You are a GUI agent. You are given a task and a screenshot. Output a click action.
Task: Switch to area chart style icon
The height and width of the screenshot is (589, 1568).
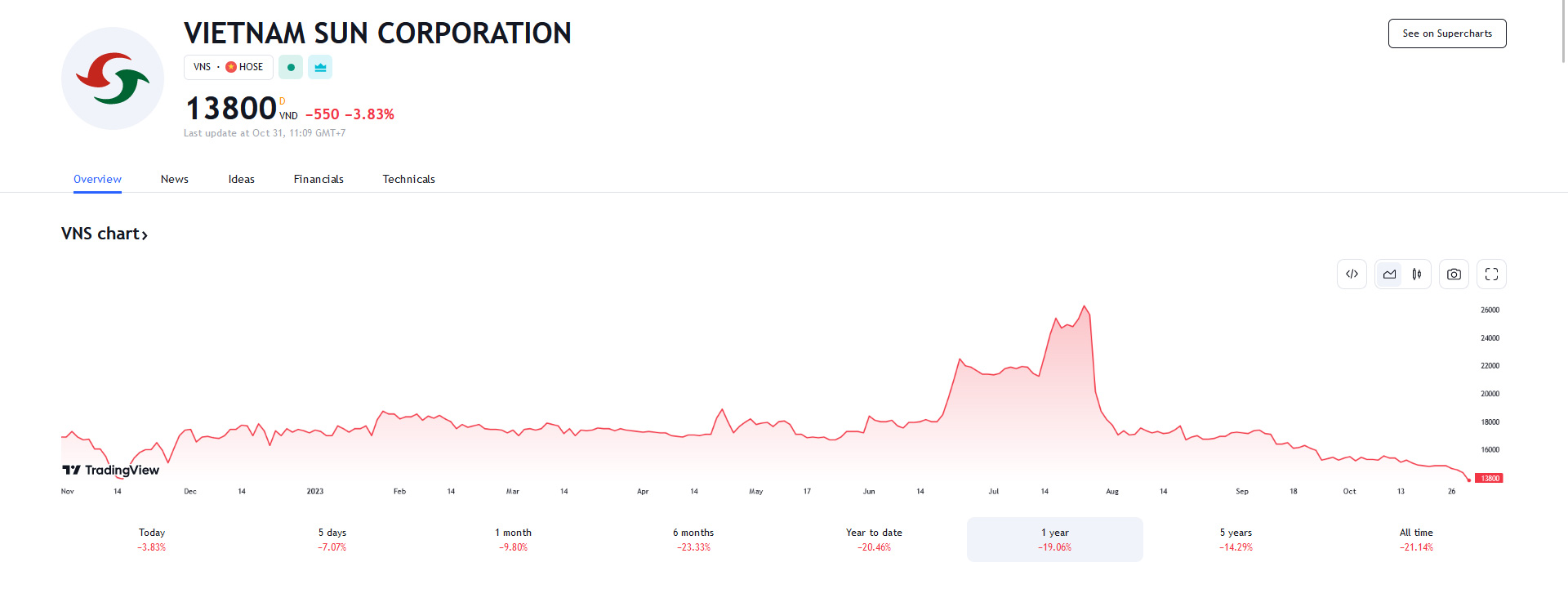click(x=1389, y=274)
